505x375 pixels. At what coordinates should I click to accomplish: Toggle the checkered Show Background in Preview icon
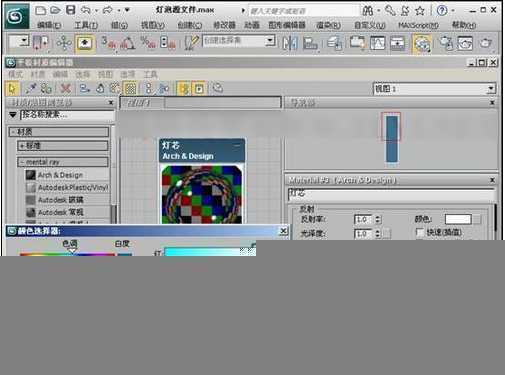[130, 89]
